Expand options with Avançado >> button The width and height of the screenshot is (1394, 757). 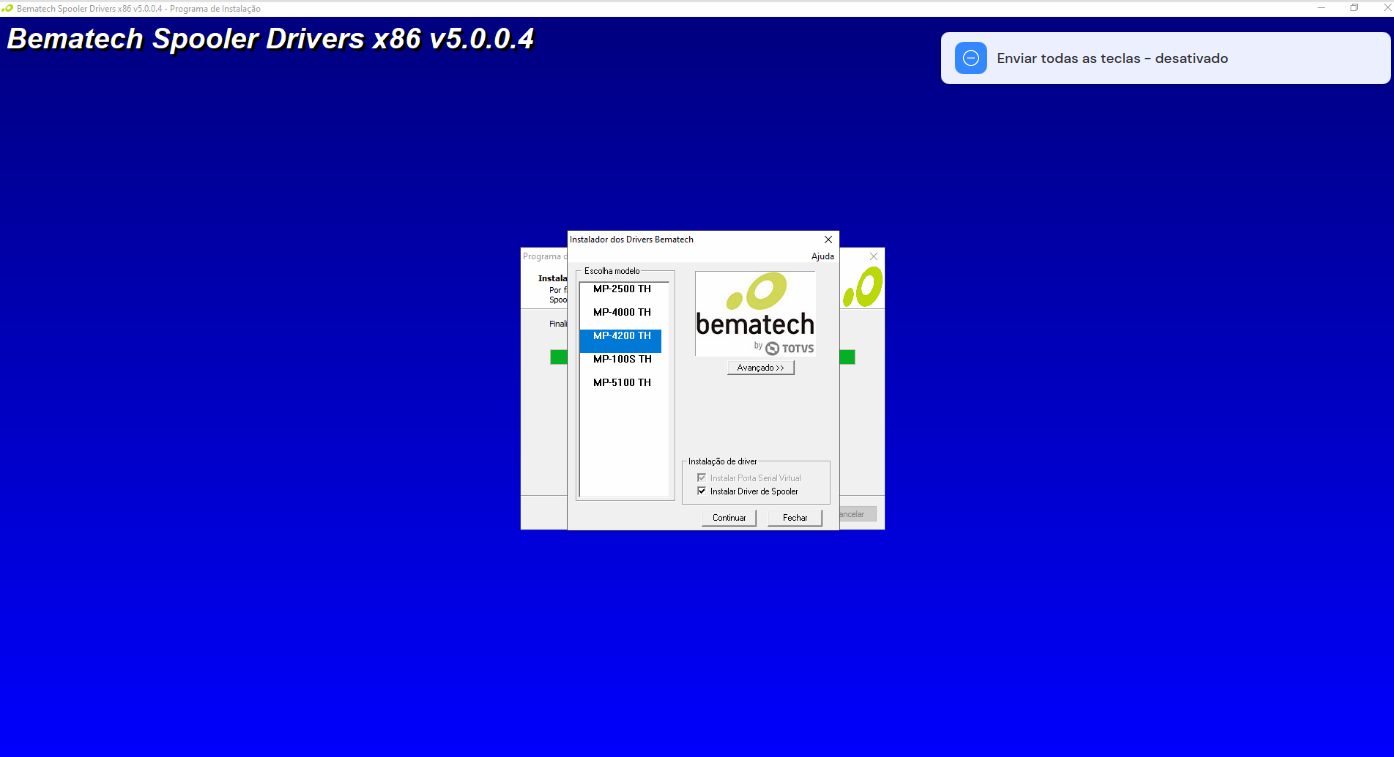[760, 368]
